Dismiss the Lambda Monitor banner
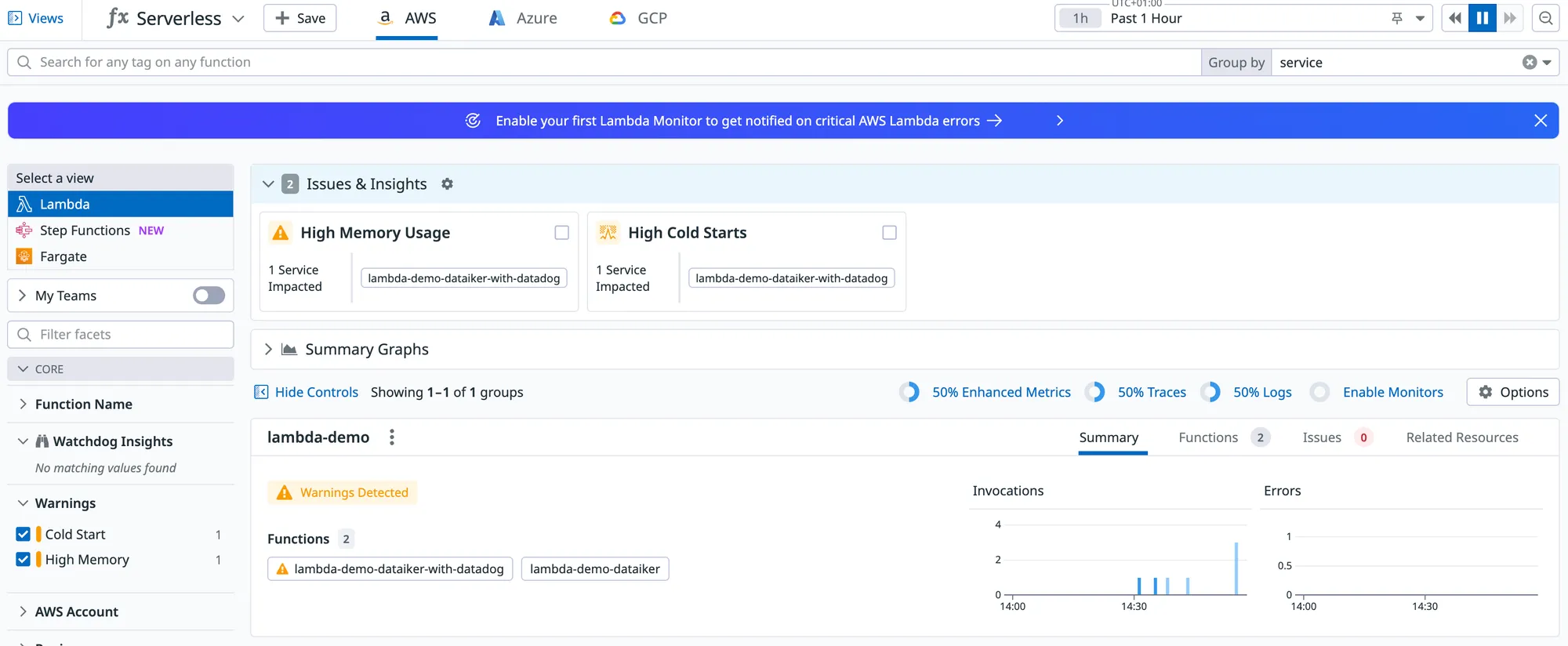Image resolution: width=1568 pixels, height=646 pixels. pos(1540,121)
